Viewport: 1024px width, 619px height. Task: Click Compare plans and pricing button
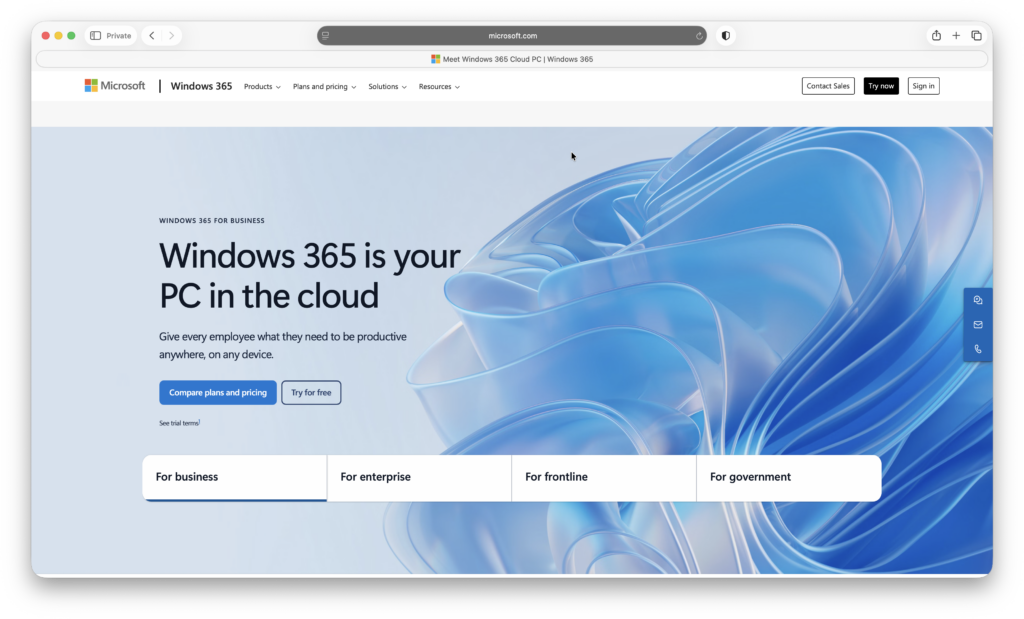[x=218, y=393]
